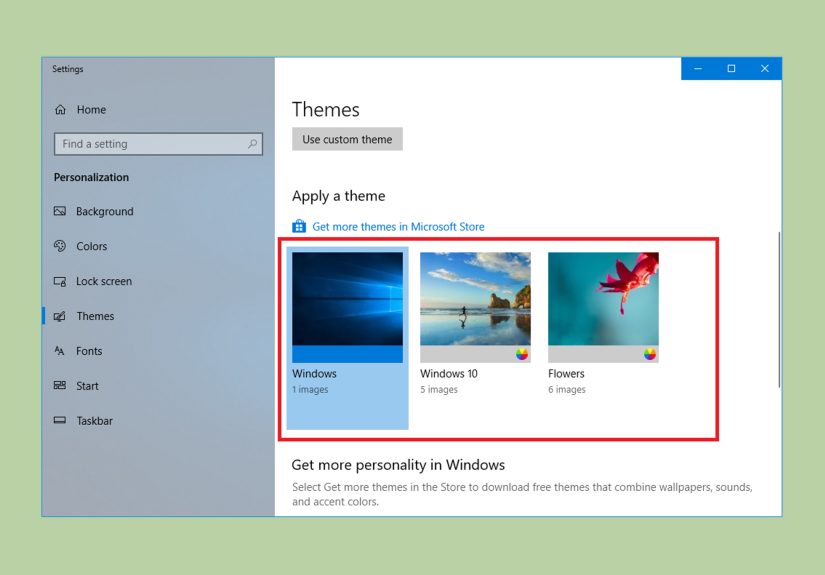Click the Home house icon
The height and width of the screenshot is (575, 825).
(61, 109)
